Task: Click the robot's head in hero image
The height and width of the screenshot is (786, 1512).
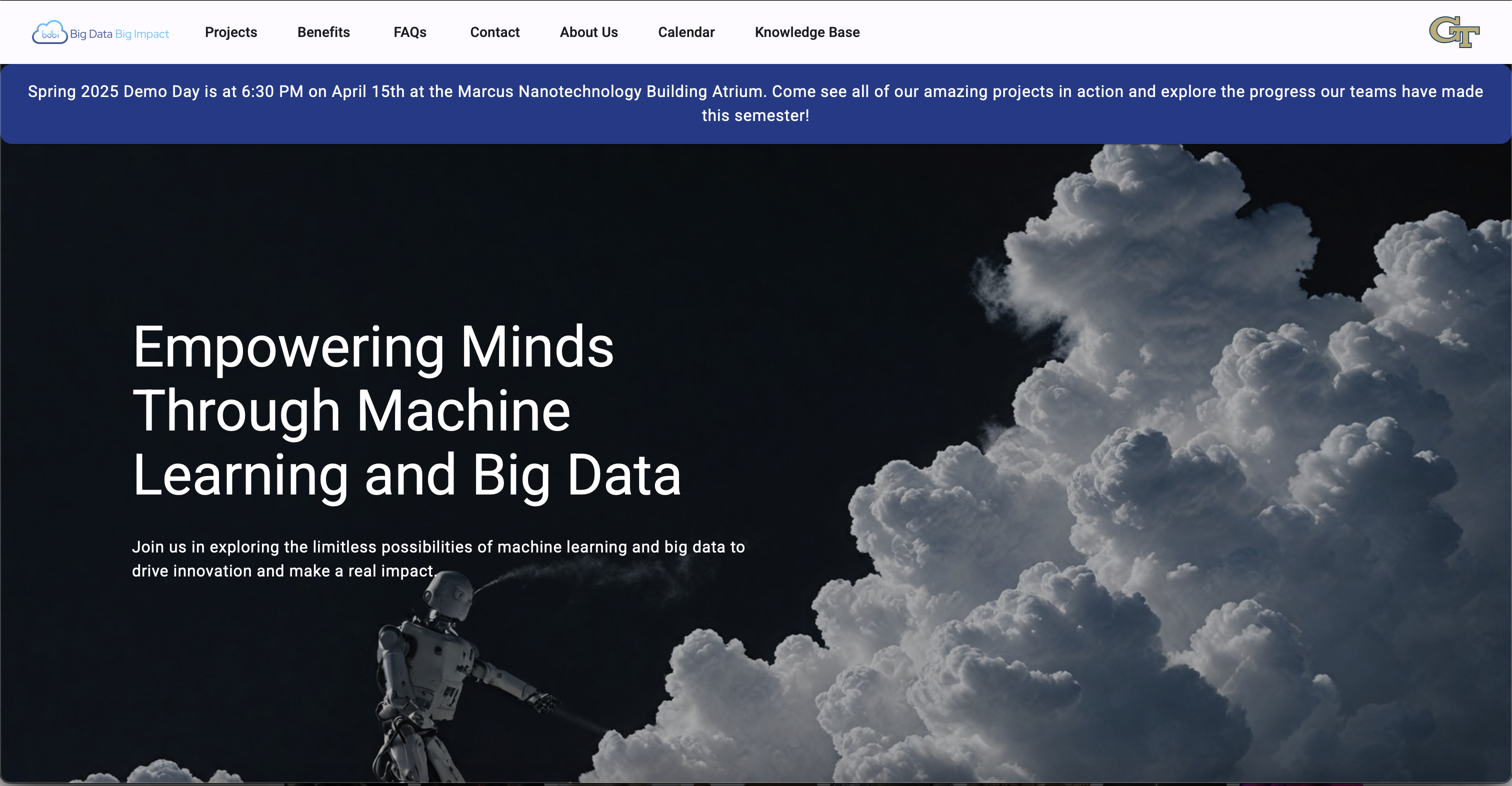Action: (x=449, y=594)
